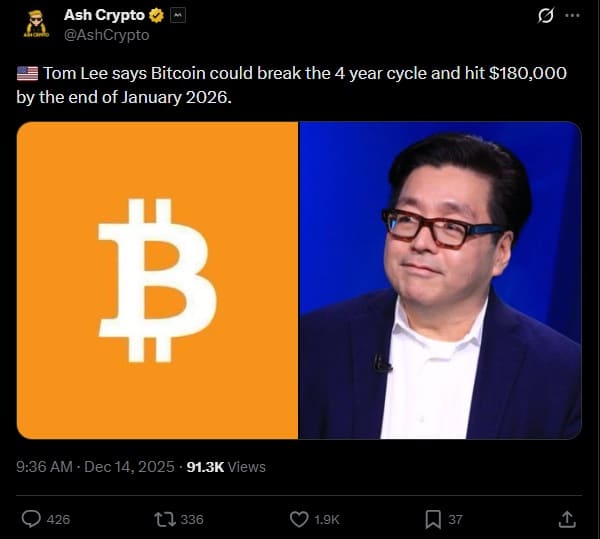Bookmark this post
The height and width of the screenshot is (539, 600).
(433, 519)
